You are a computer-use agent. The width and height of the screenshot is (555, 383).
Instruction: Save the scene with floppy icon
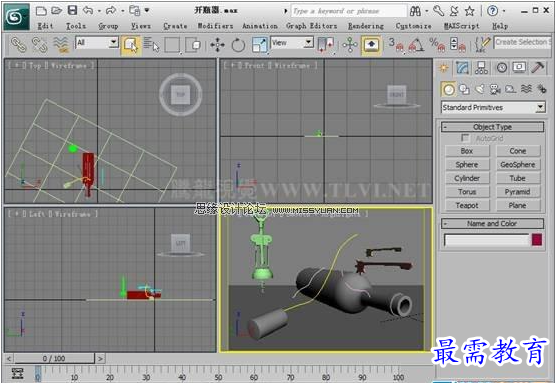point(72,11)
